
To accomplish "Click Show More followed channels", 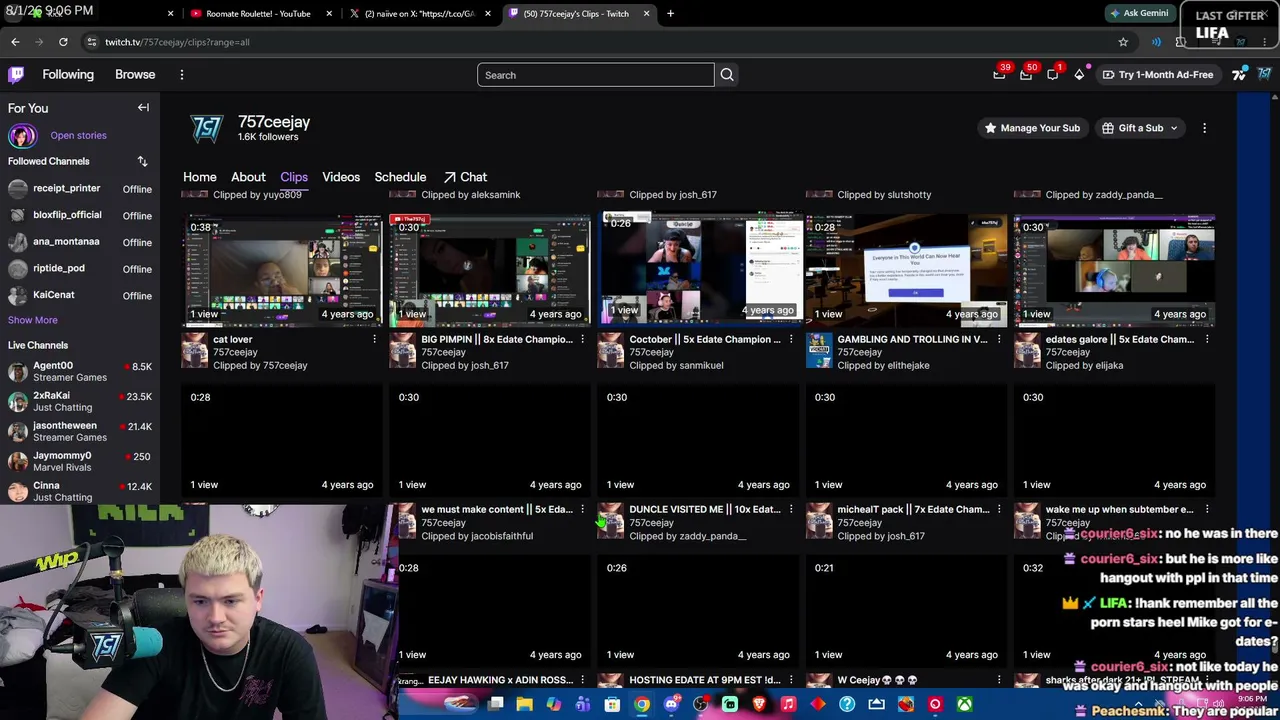I will (33, 320).
